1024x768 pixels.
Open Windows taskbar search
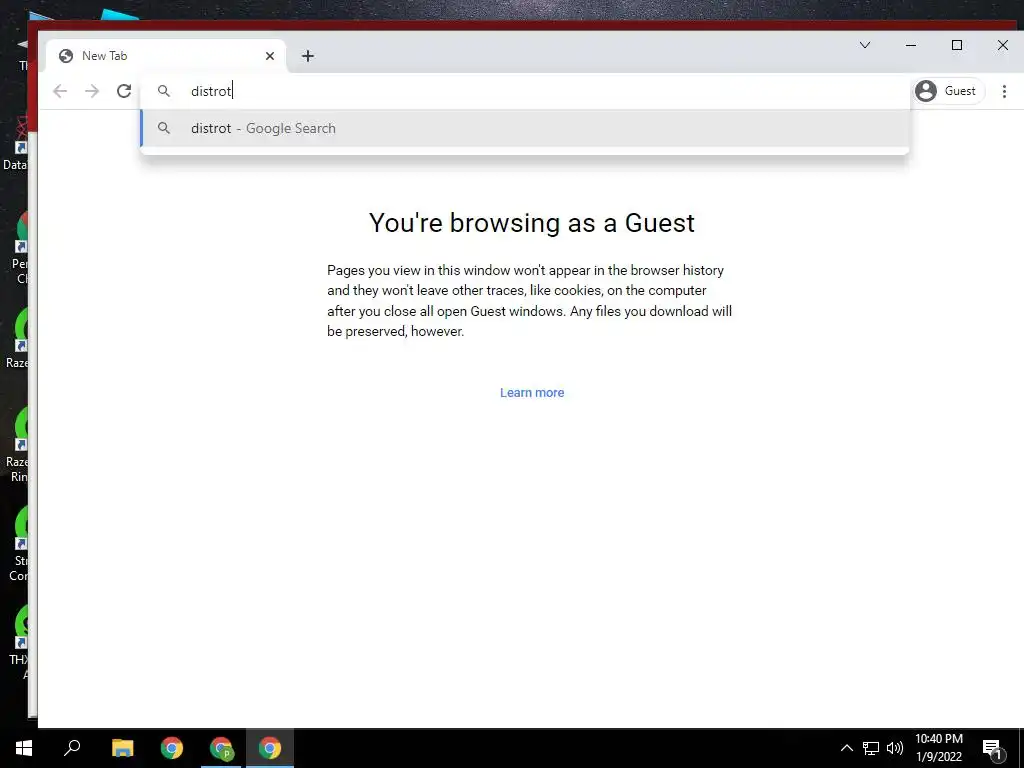click(72, 748)
